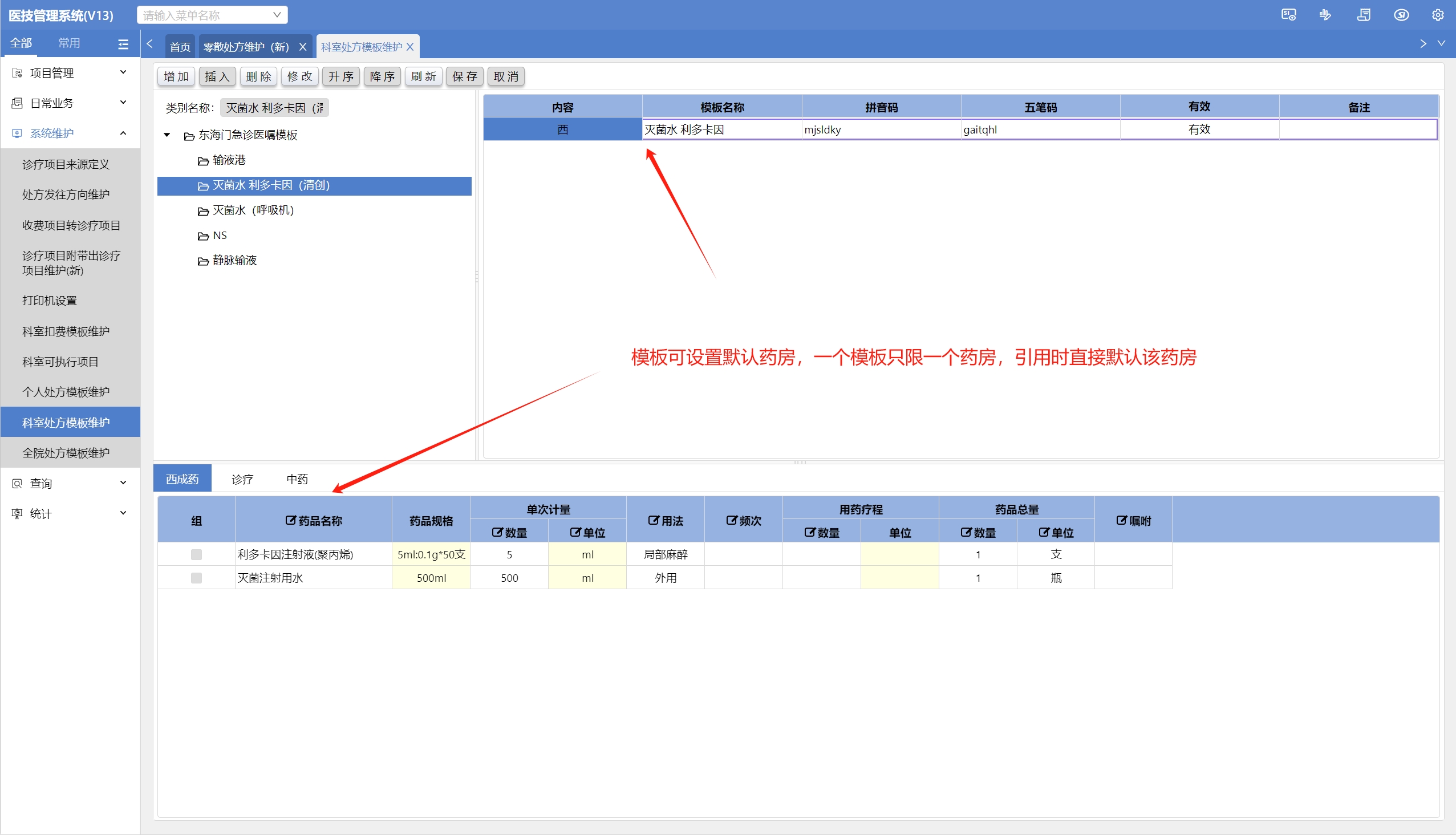
Task: Click the bar chart edit icon
Action: click(x=1325, y=15)
